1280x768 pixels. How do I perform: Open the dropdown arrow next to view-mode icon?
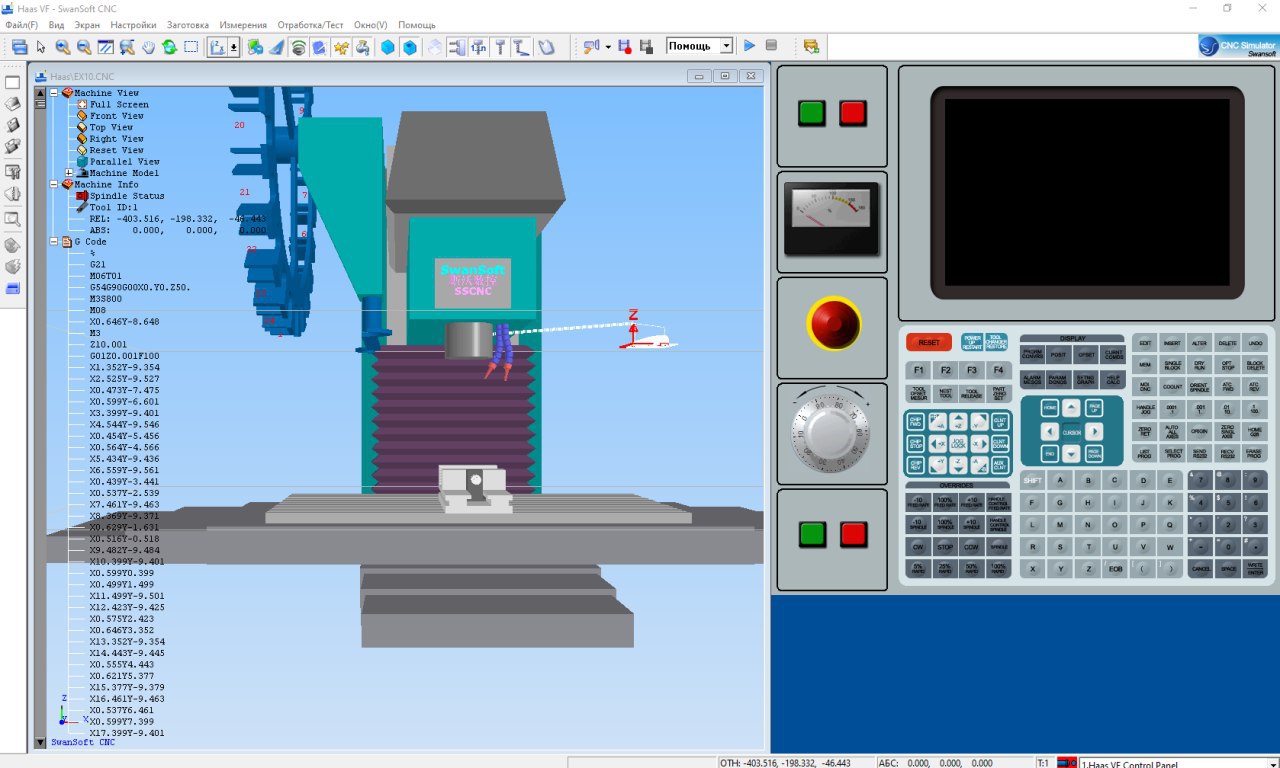[x=234, y=46]
